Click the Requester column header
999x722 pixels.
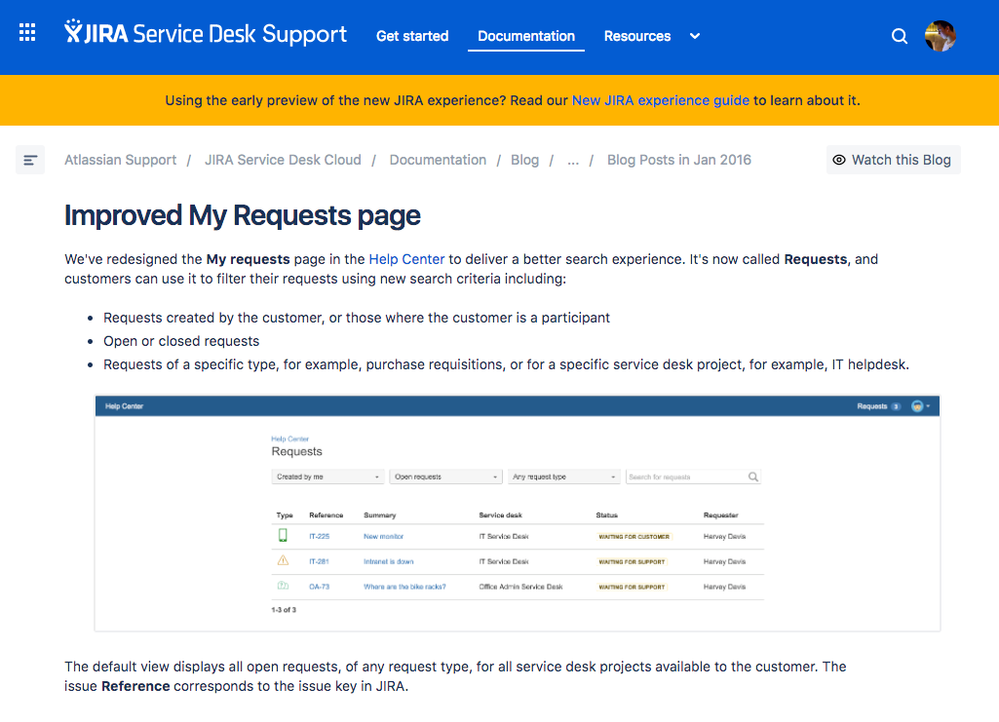[721, 515]
